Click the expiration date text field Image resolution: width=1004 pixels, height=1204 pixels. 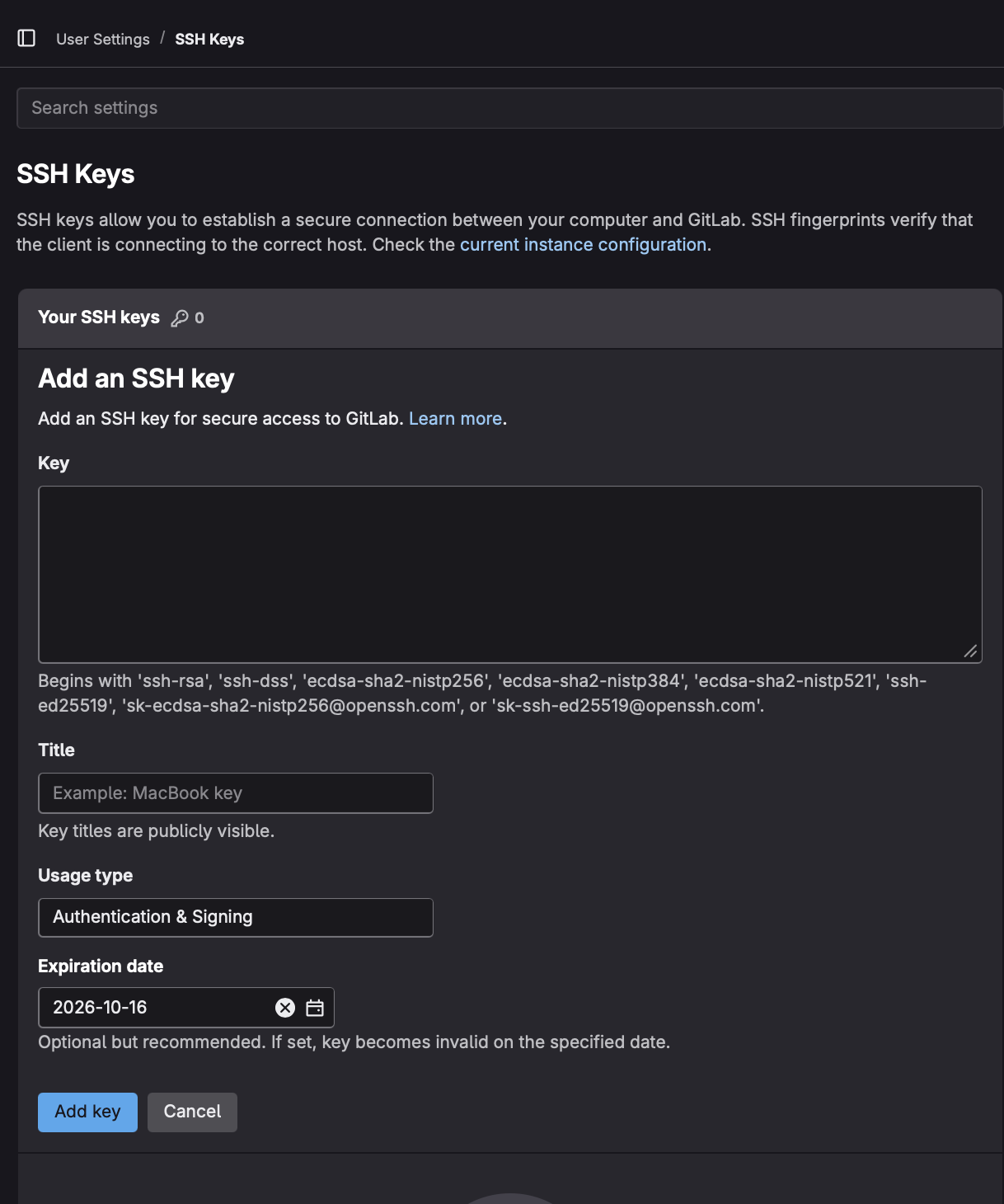click(x=157, y=1008)
